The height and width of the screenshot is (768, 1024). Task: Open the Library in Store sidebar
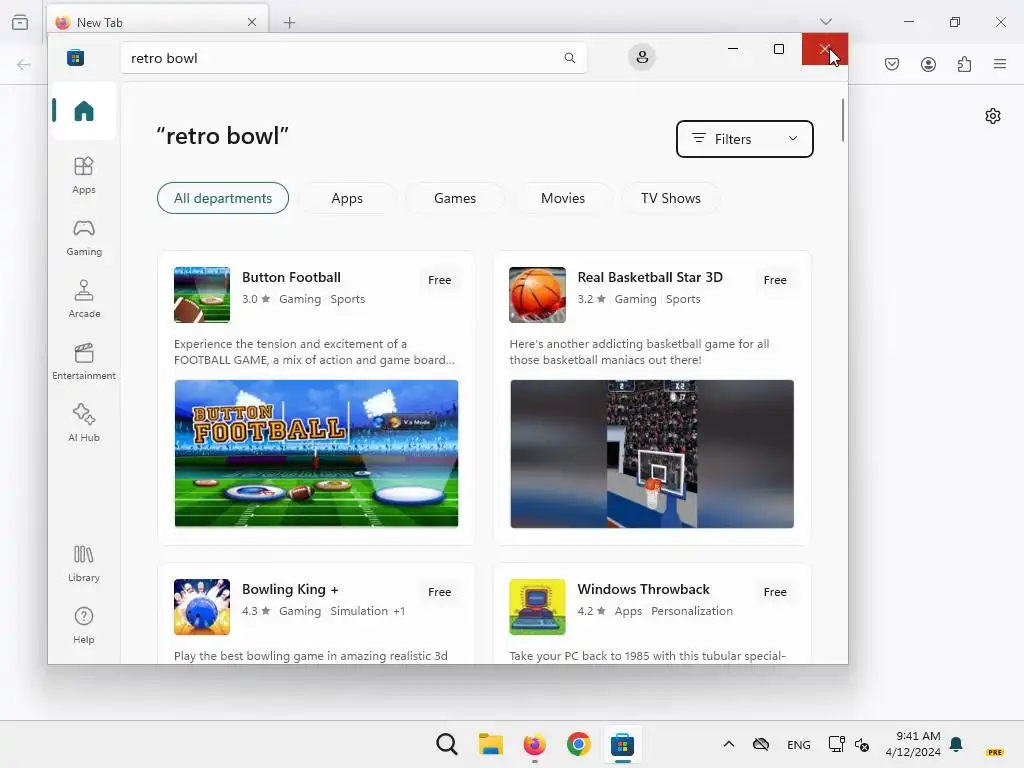click(x=84, y=564)
